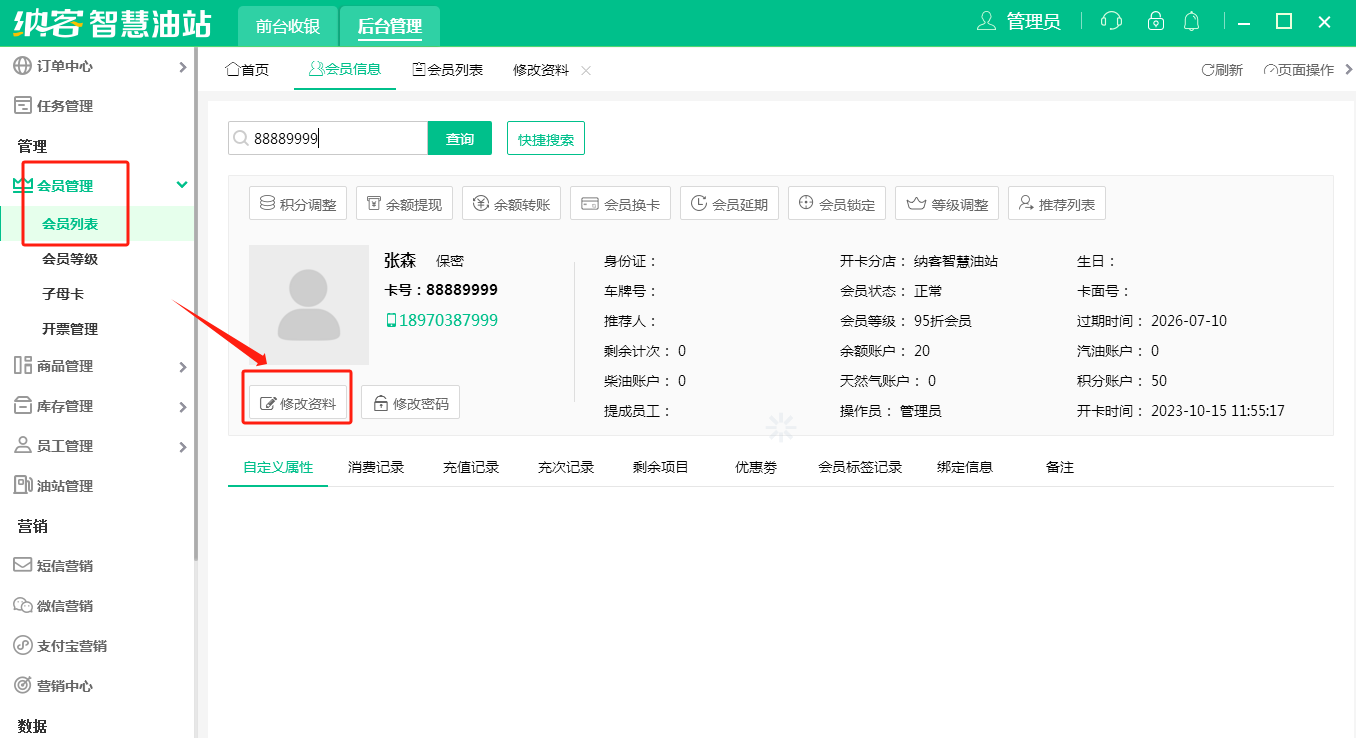
Task: Open 余额提现 balance withdrawal
Action: 404,204
